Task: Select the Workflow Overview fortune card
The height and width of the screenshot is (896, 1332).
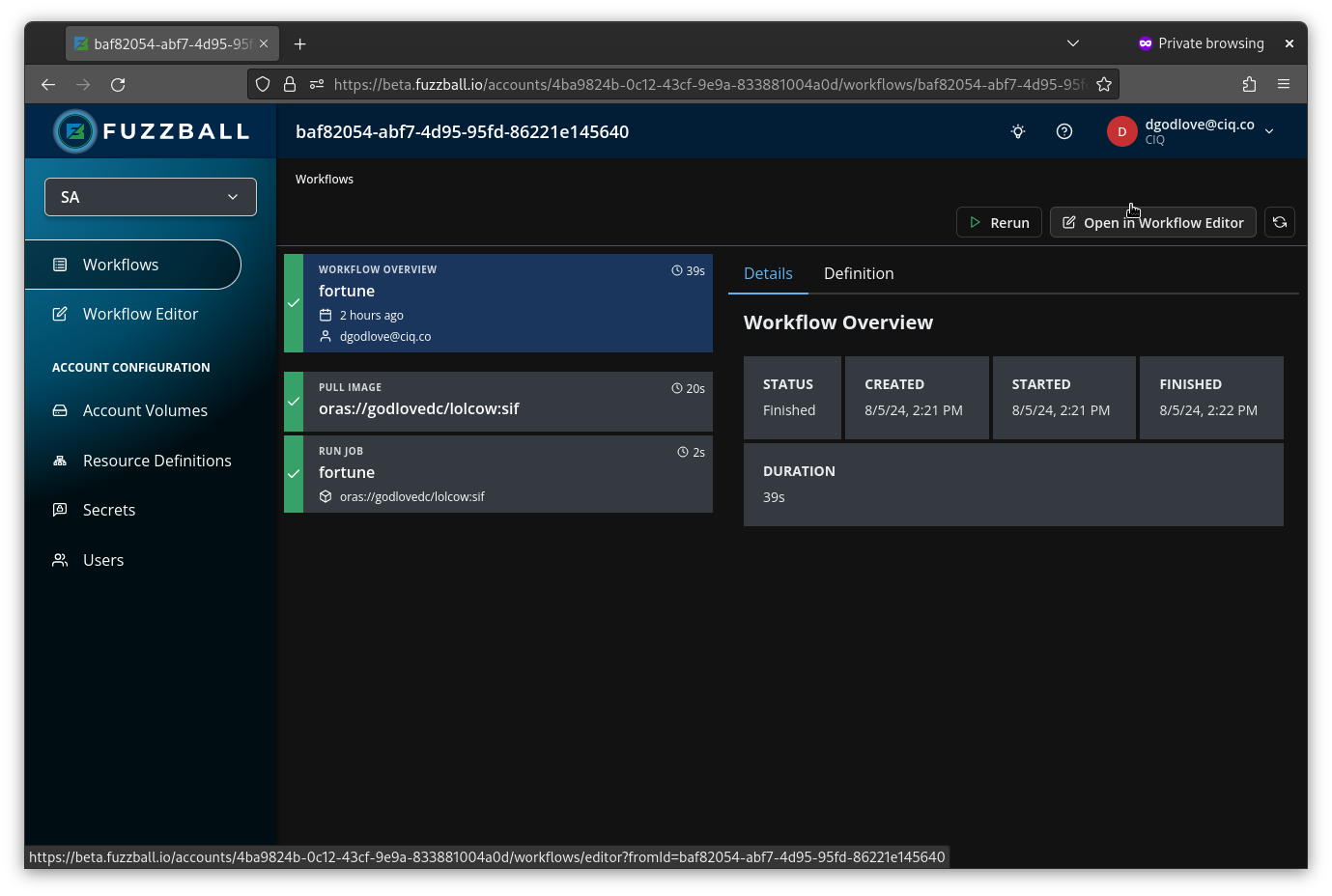Action: coord(498,303)
